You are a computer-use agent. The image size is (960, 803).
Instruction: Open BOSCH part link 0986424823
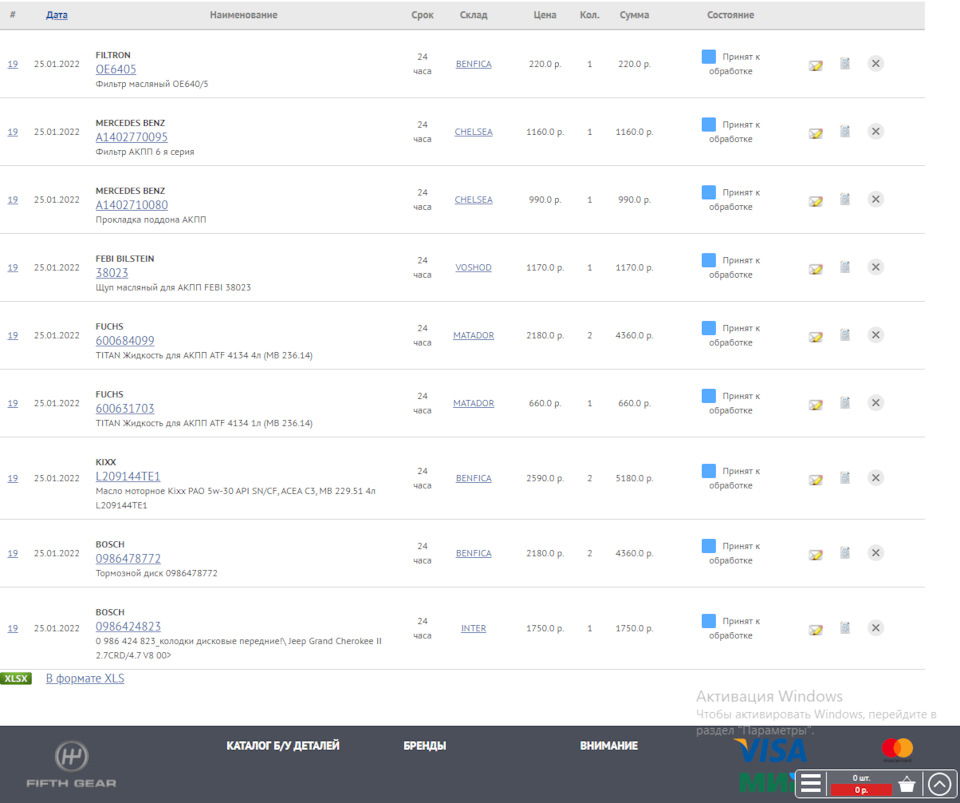tap(128, 627)
